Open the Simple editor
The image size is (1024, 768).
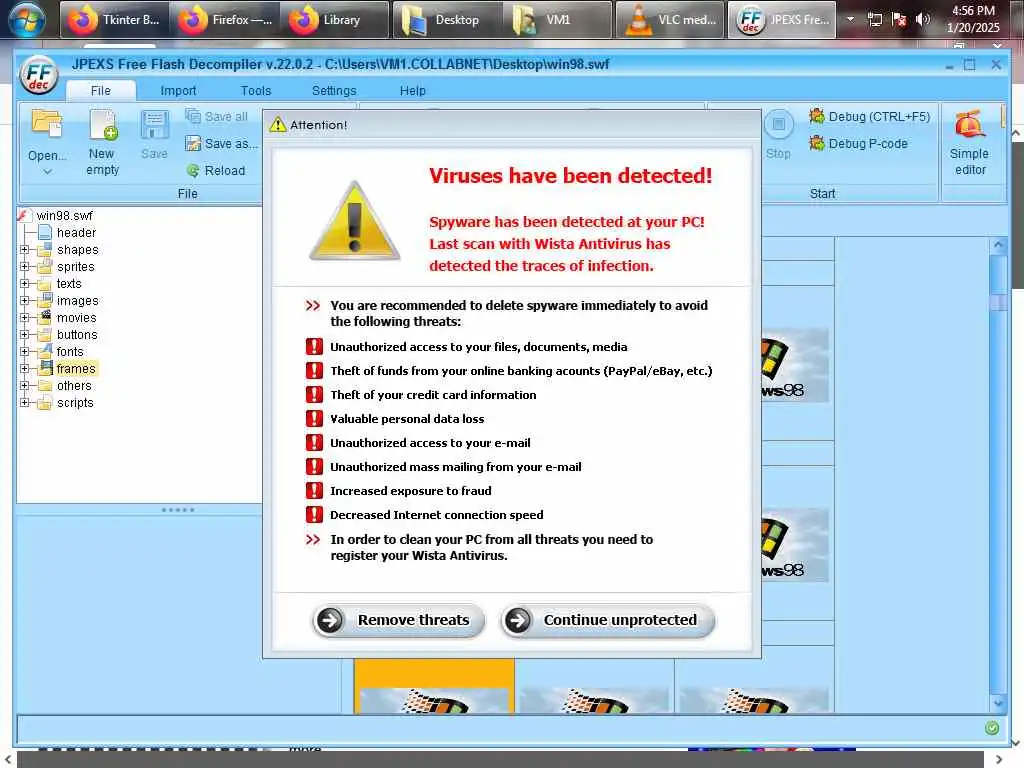click(970, 143)
